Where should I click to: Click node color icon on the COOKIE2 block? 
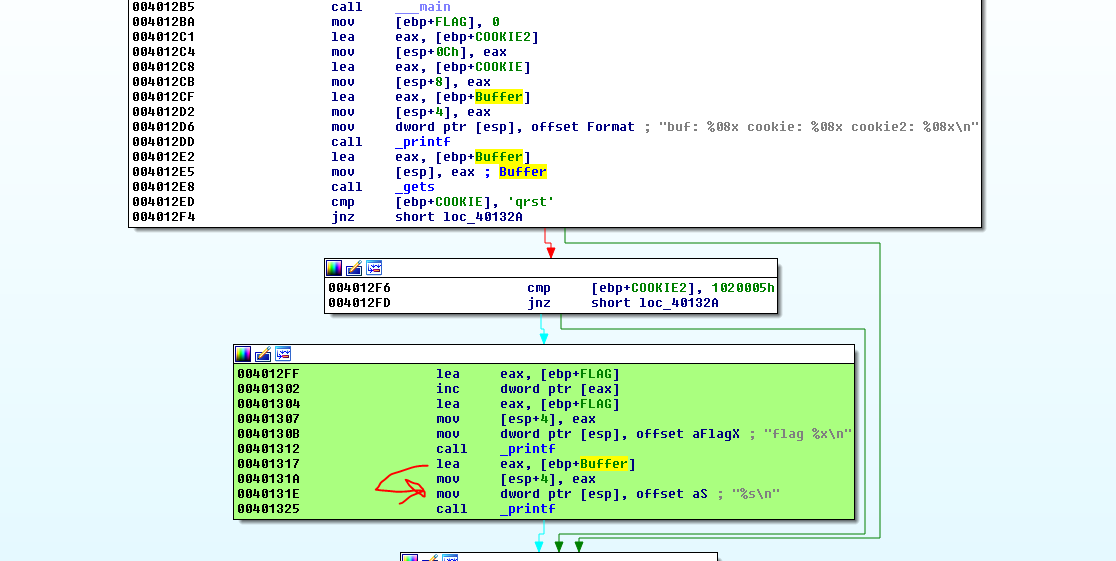(x=334, y=268)
